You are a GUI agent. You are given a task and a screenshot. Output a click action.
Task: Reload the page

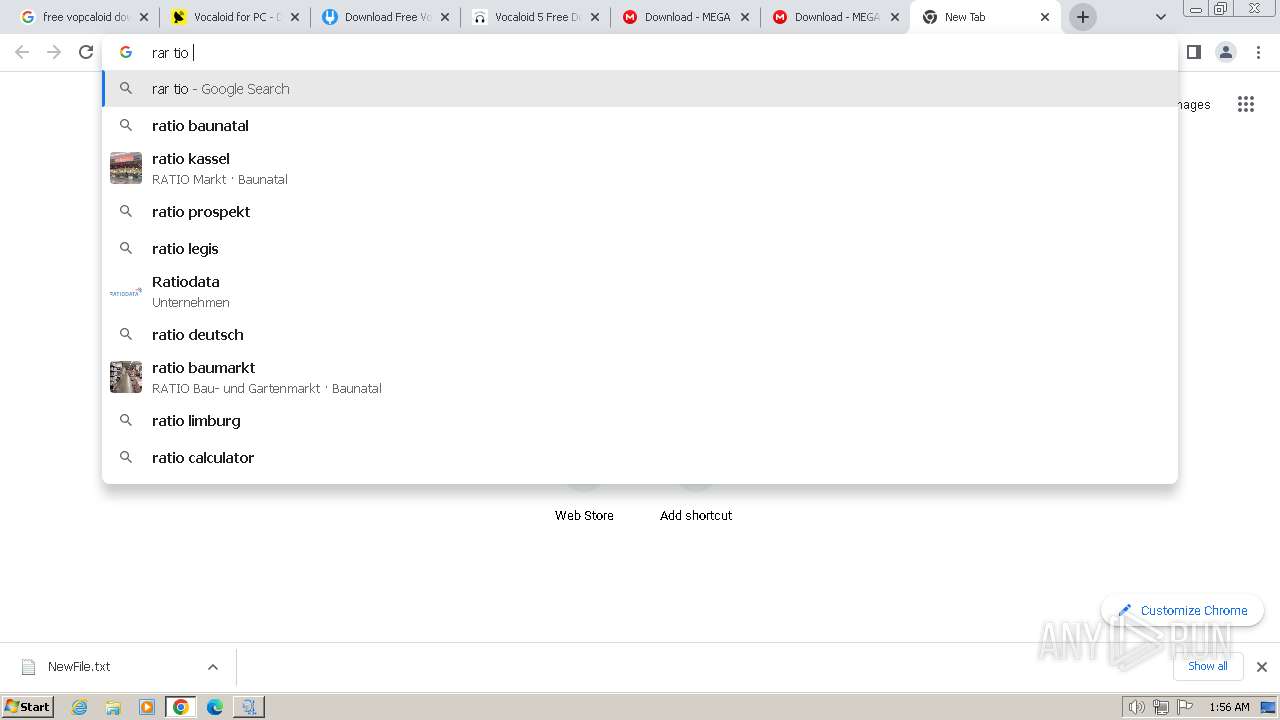pyautogui.click(x=86, y=52)
